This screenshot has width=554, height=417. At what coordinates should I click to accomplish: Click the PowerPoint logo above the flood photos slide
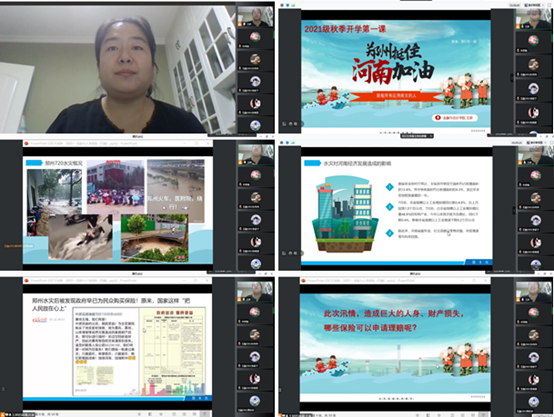tap(26, 143)
